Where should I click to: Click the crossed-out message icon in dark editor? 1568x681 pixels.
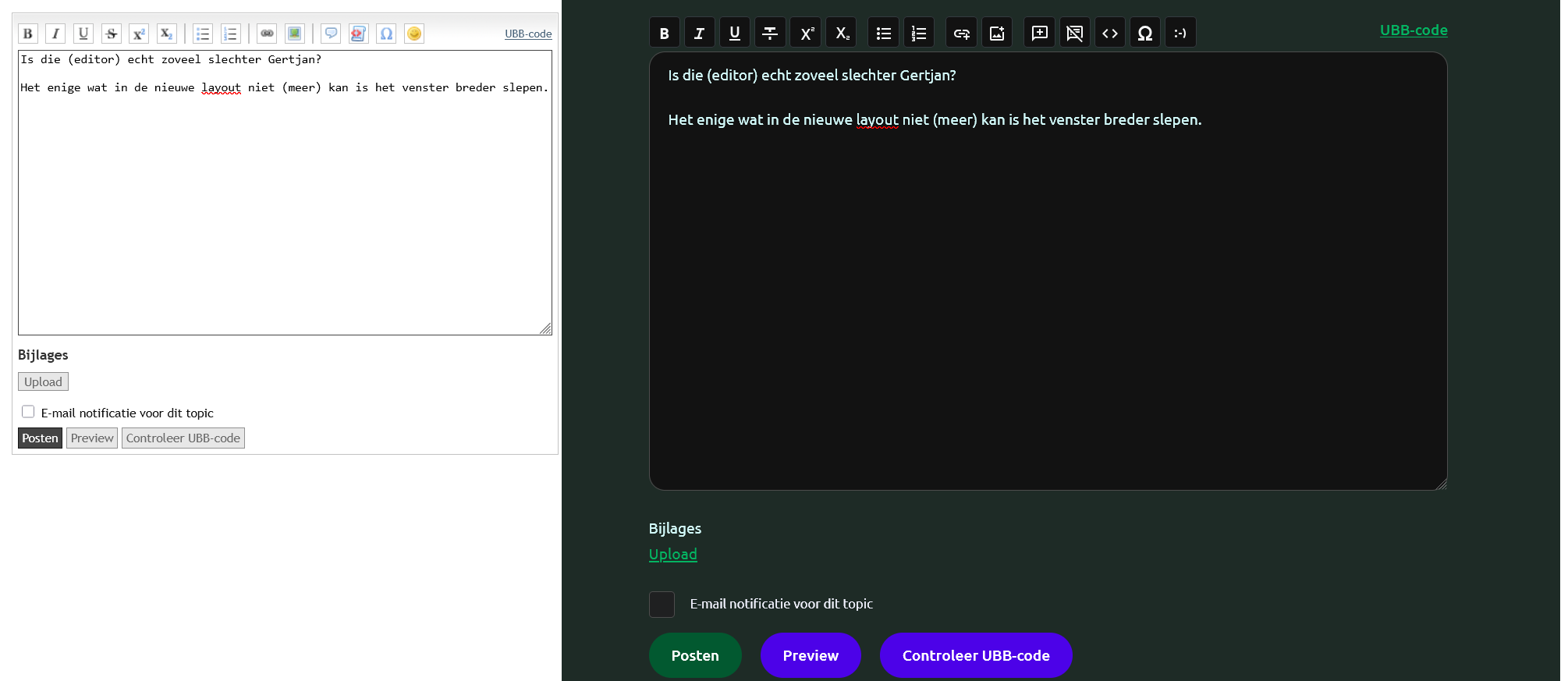click(x=1075, y=33)
